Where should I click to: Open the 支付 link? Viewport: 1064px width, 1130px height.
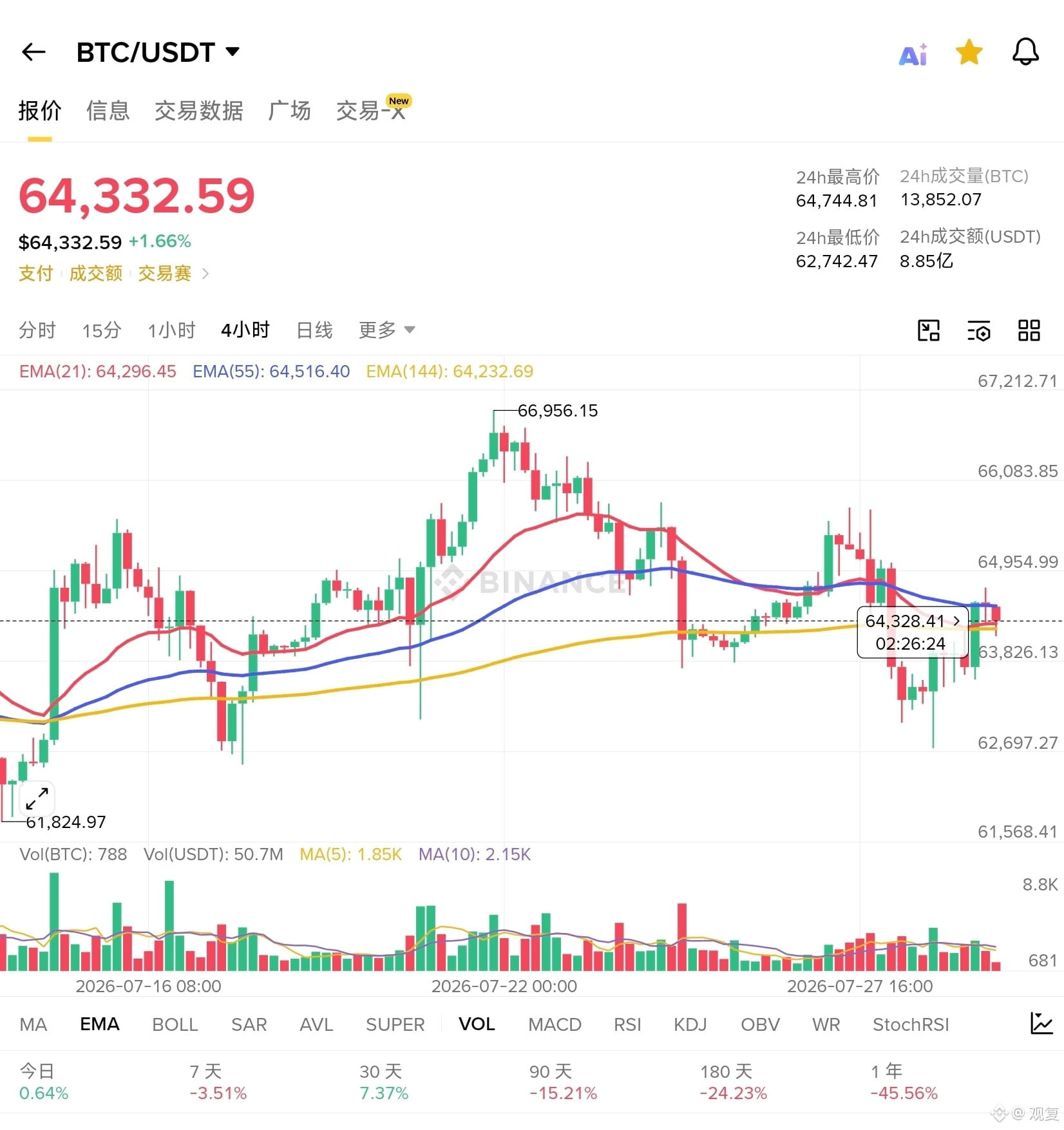tap(35, 274)
